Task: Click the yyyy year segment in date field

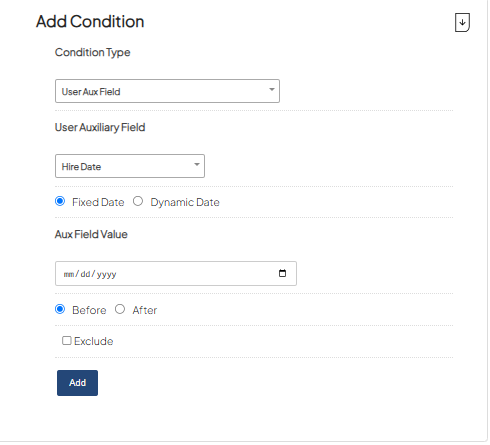Action: [107, 275]
